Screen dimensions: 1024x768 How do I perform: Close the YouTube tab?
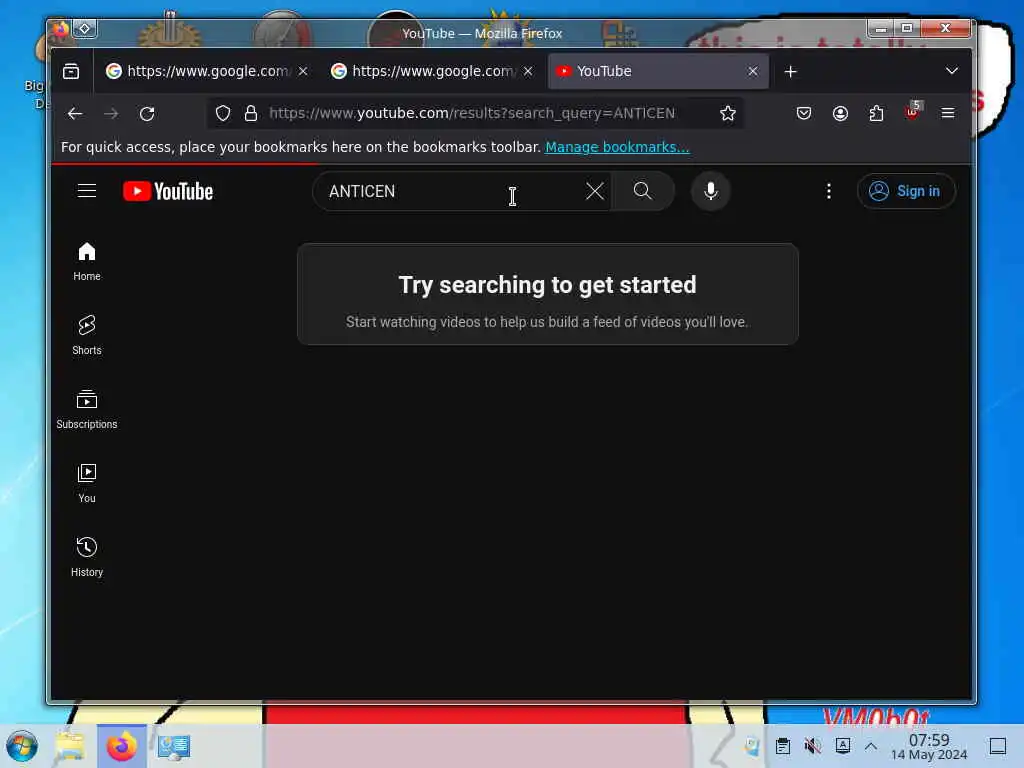pyautogui.click(x=753, y=71)
